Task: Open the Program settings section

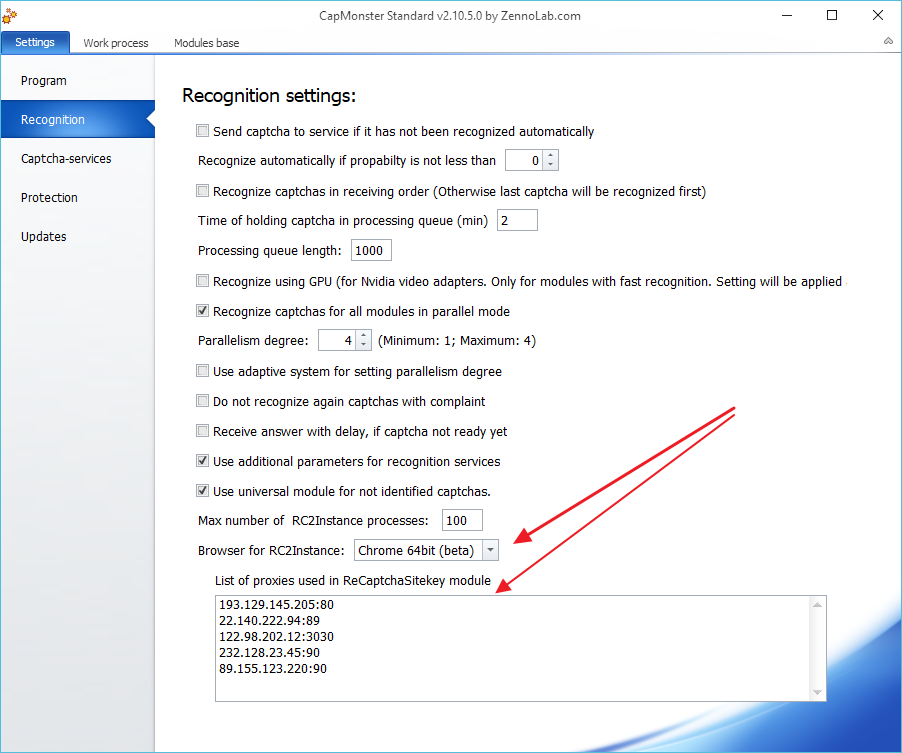Action: pyautogui.click(x=78, y=81)
